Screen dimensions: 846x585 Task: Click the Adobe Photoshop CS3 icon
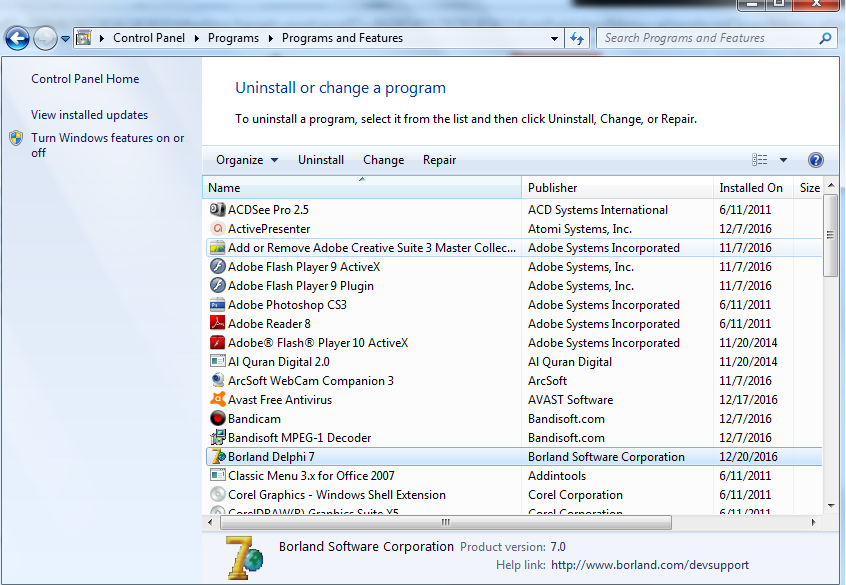[217, 304]
